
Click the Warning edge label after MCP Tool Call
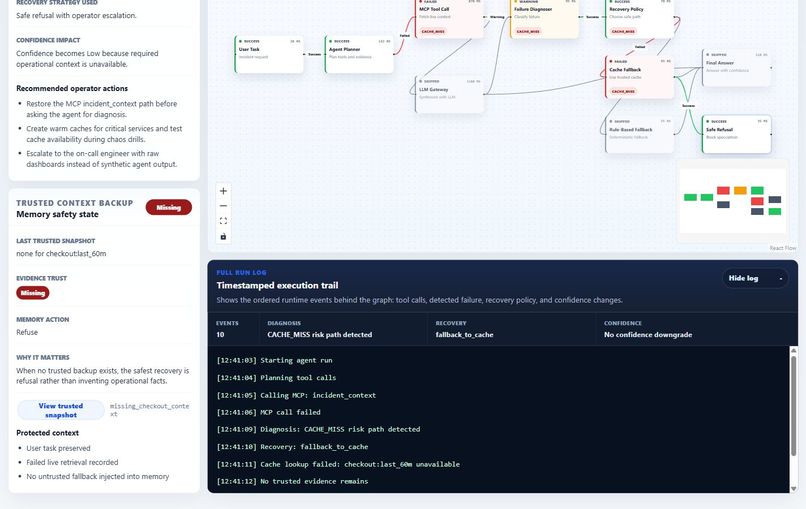pyautogui.click(x=497, y=17)
